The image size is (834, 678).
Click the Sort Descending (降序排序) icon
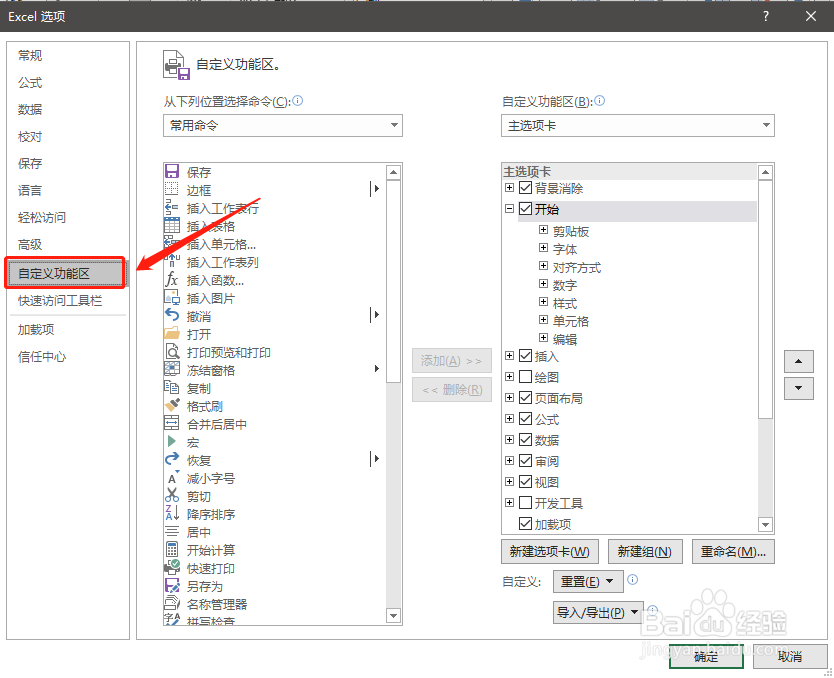[172, 513]
